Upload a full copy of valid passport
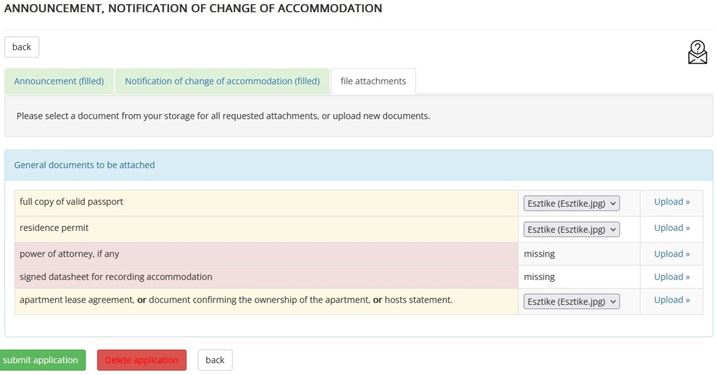Screen dimensions: 717x375 coord(671,202)
